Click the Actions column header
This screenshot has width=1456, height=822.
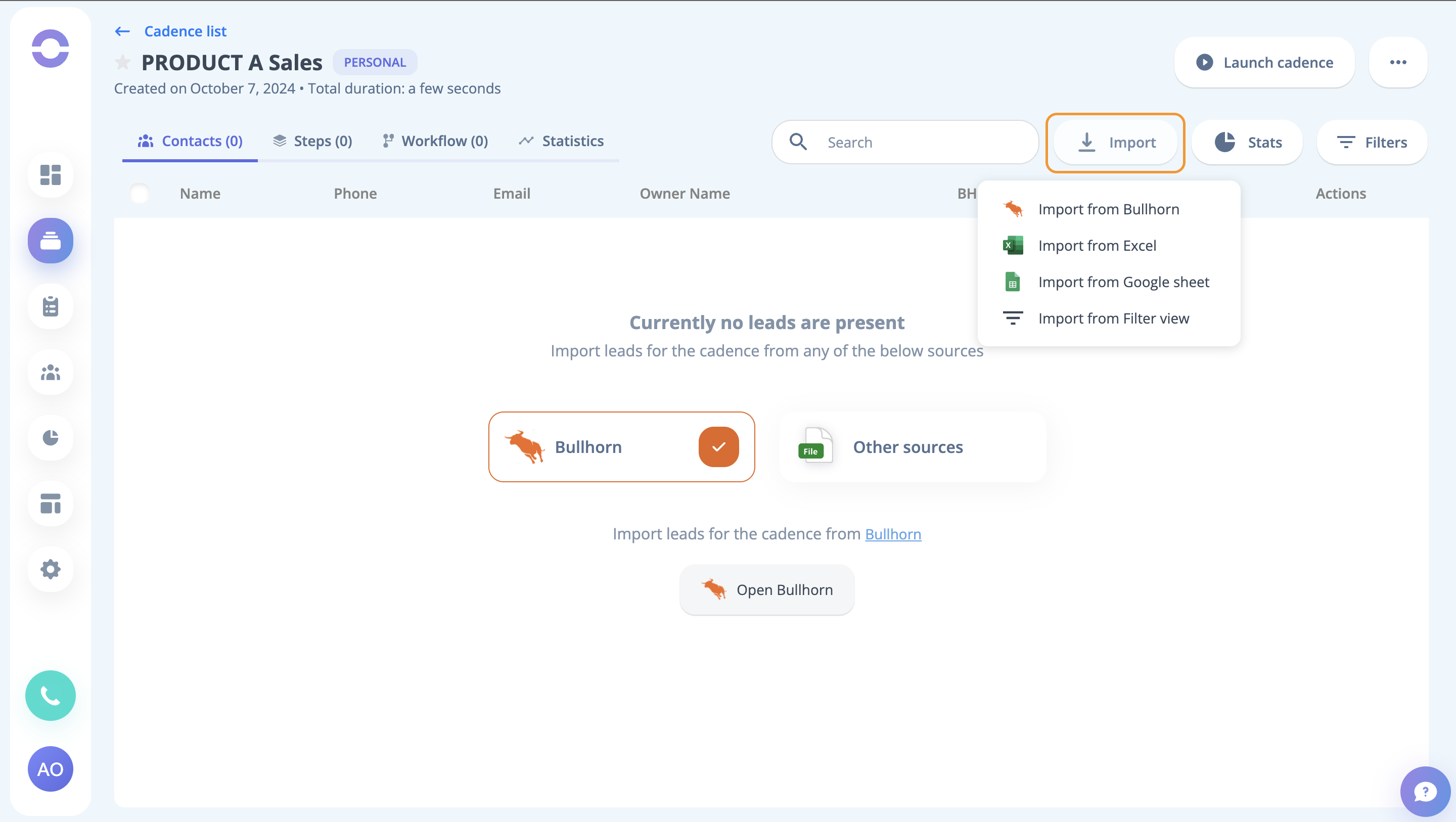pos(1341,193)
